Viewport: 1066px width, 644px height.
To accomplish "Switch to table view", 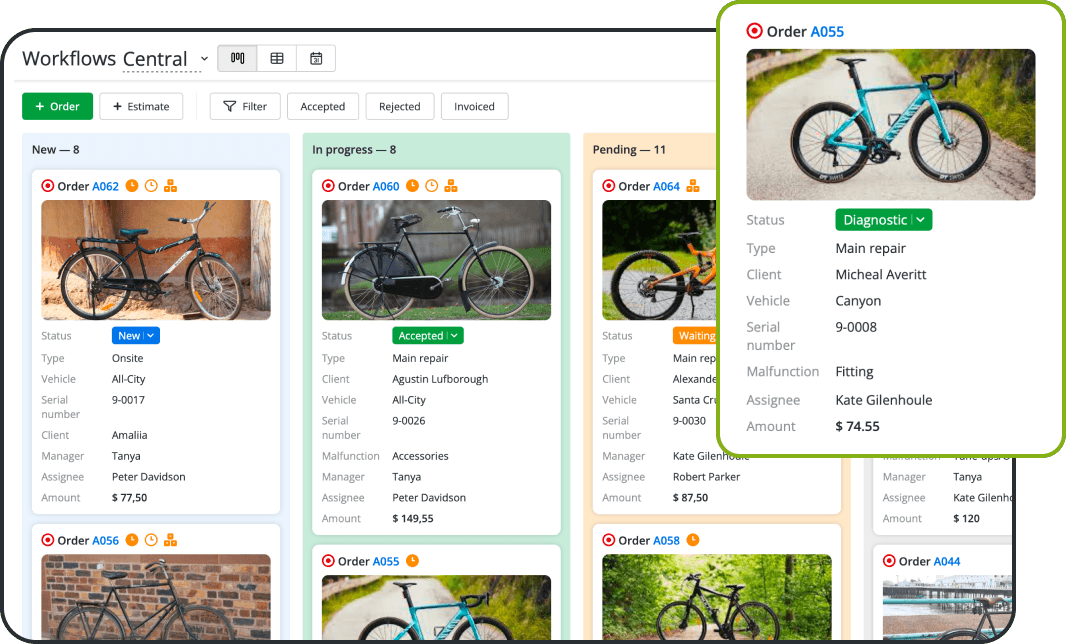I will (x=277, y=58).
